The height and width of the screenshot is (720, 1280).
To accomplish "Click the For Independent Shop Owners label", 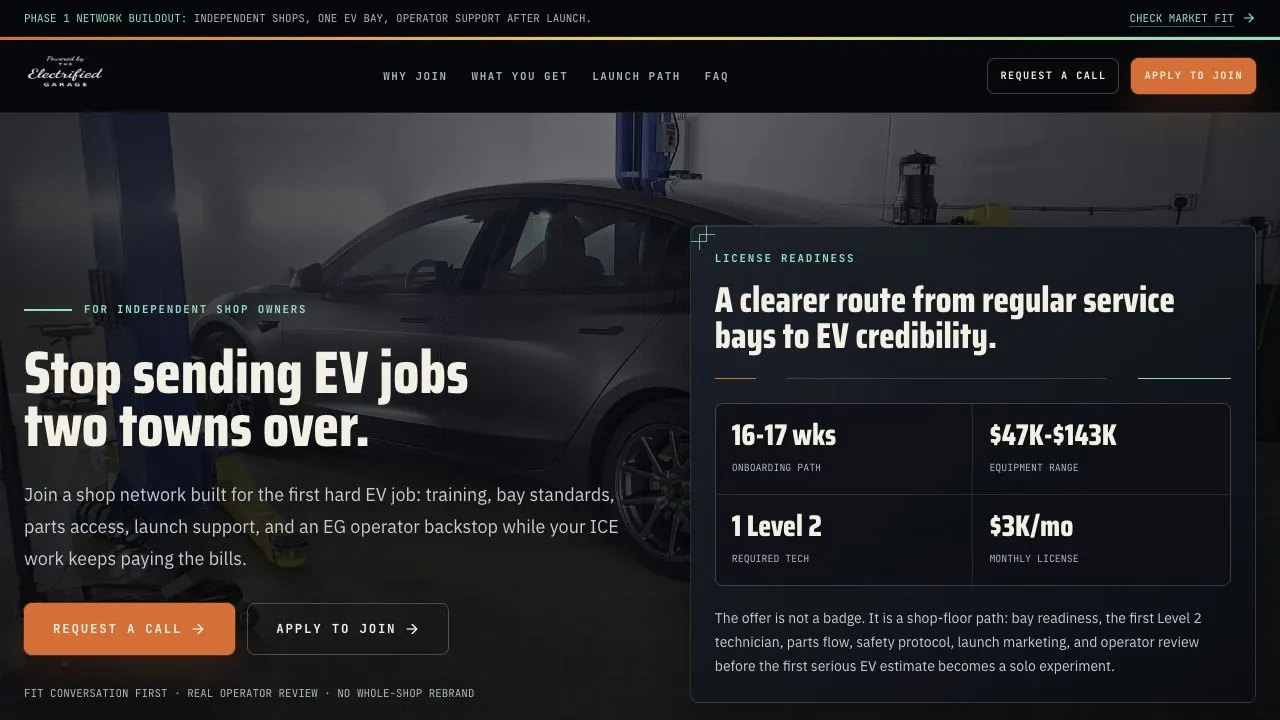I will pos(195,309).
